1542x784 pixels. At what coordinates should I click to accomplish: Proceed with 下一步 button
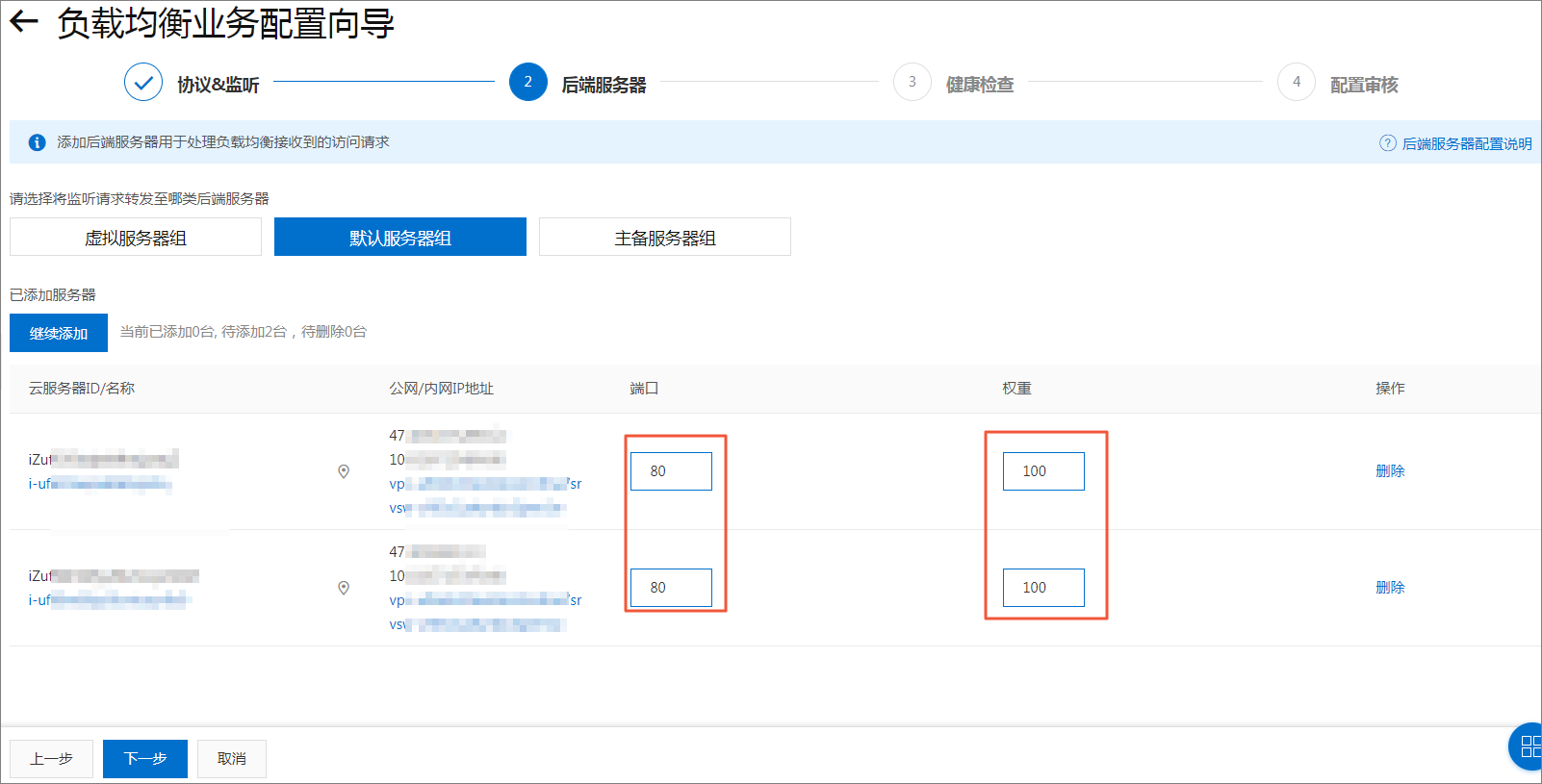[x=145, y=759]
